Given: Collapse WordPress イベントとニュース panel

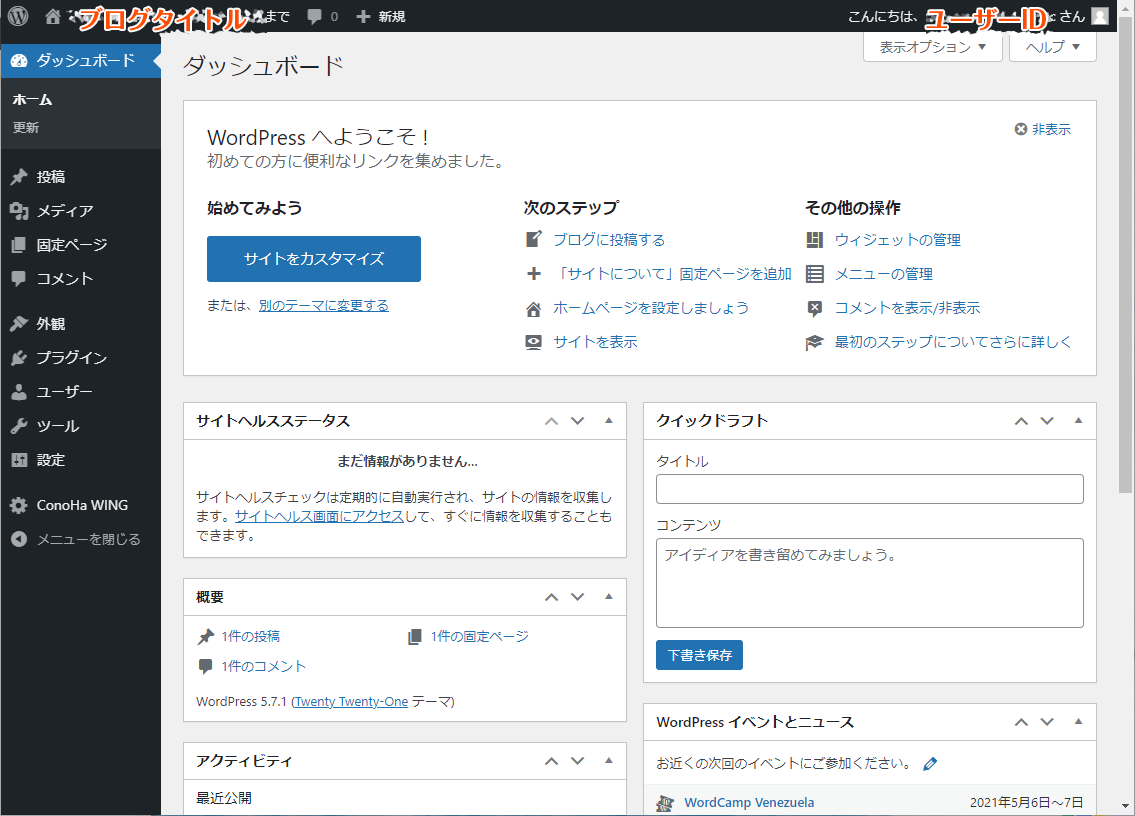Looking at the screenshot, I should pyautogui.click(x=1079, y=722).
